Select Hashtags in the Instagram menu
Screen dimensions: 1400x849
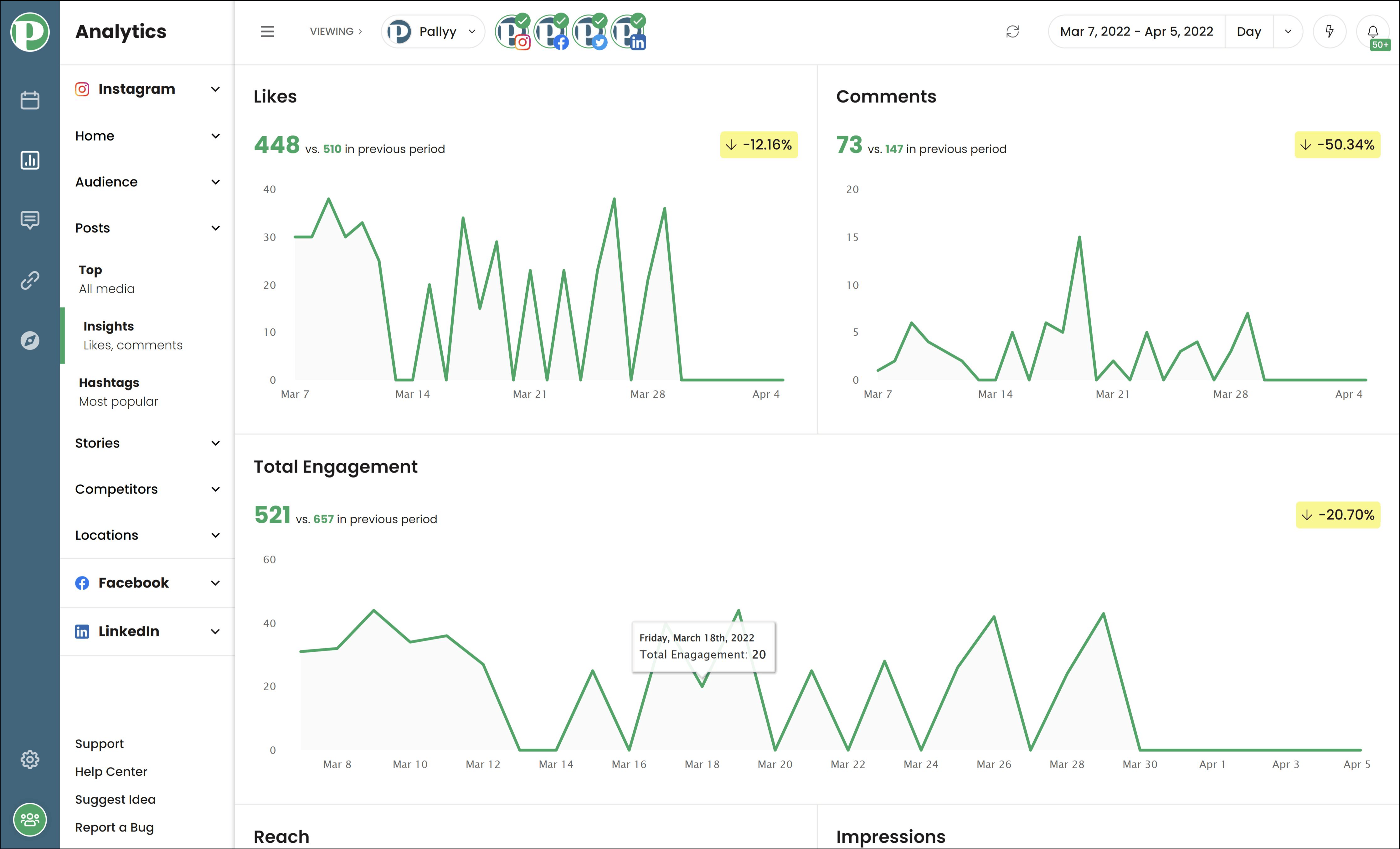click(109, 382)
